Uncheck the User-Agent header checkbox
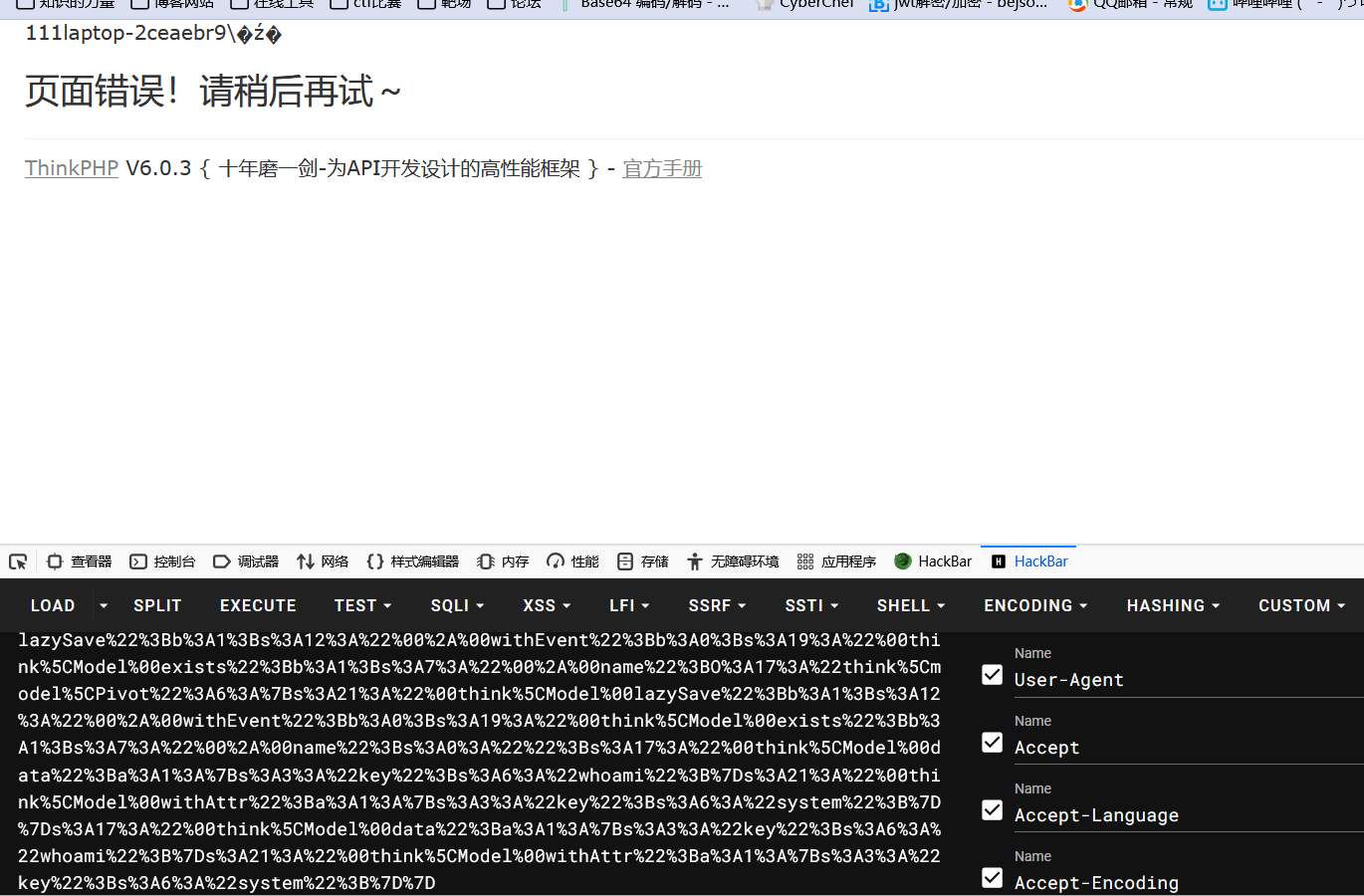 (992, 674)
